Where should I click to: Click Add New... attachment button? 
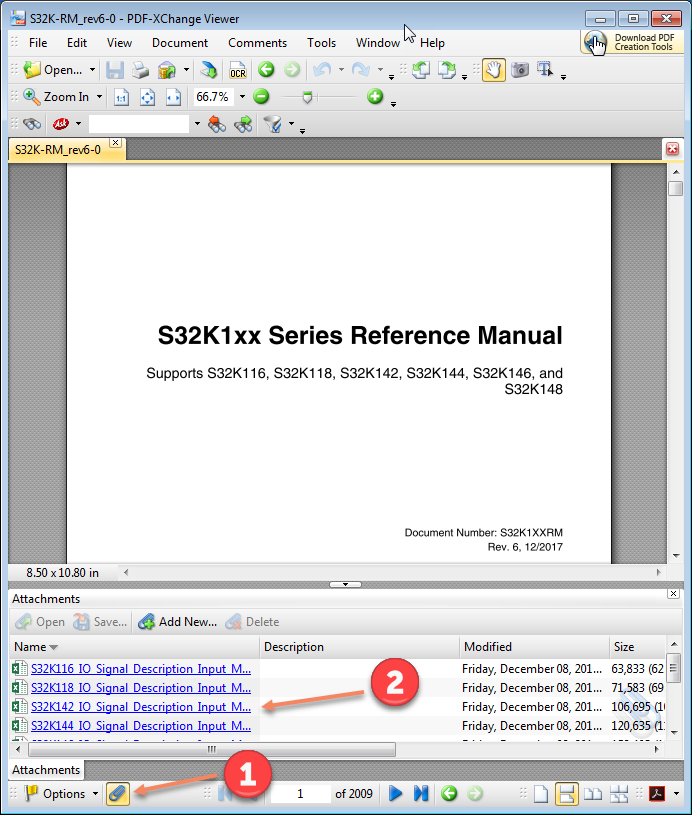177,622
